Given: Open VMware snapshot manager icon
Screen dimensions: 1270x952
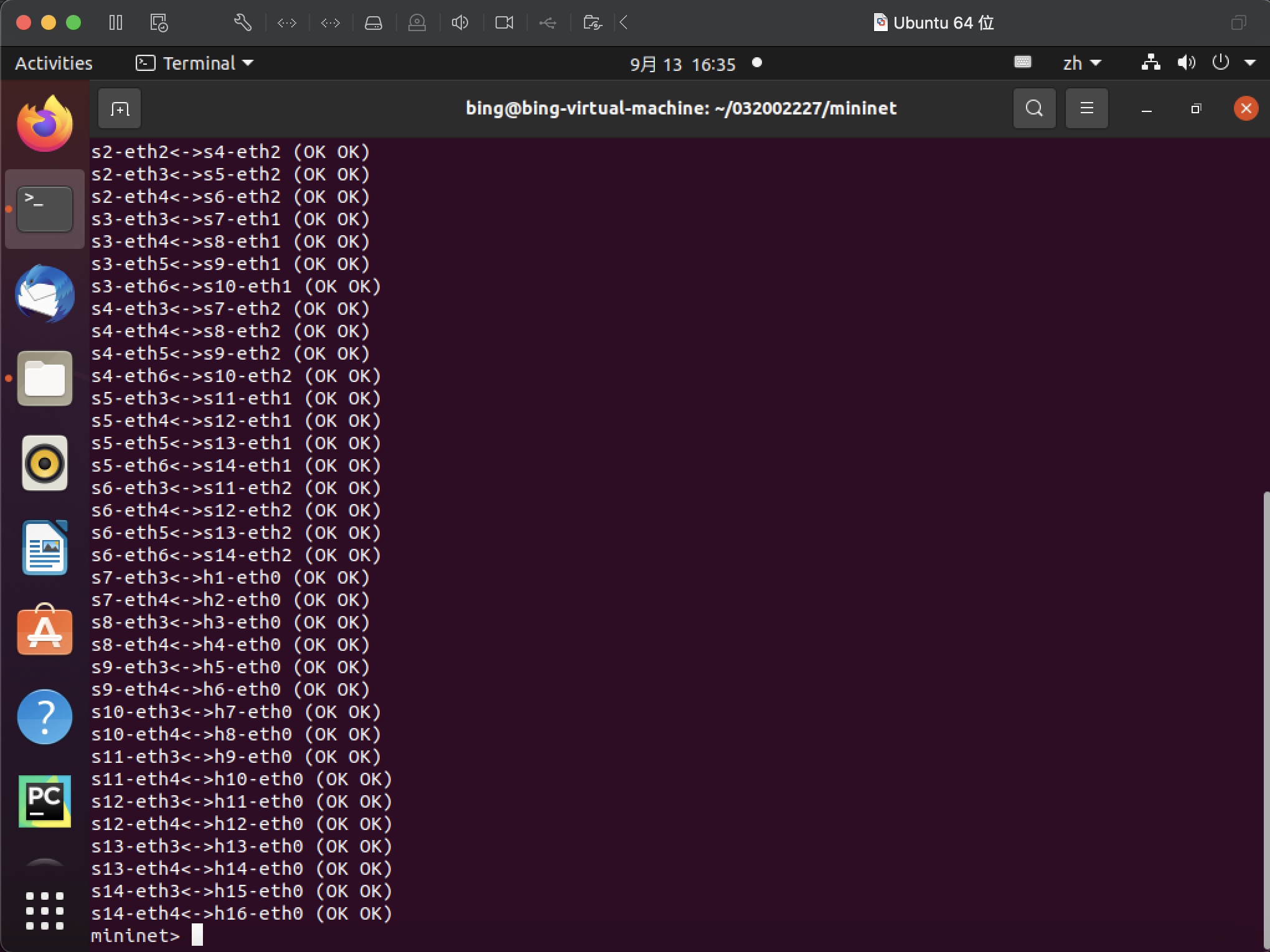Looking at the screenshot, I should [x=159, y=23].
